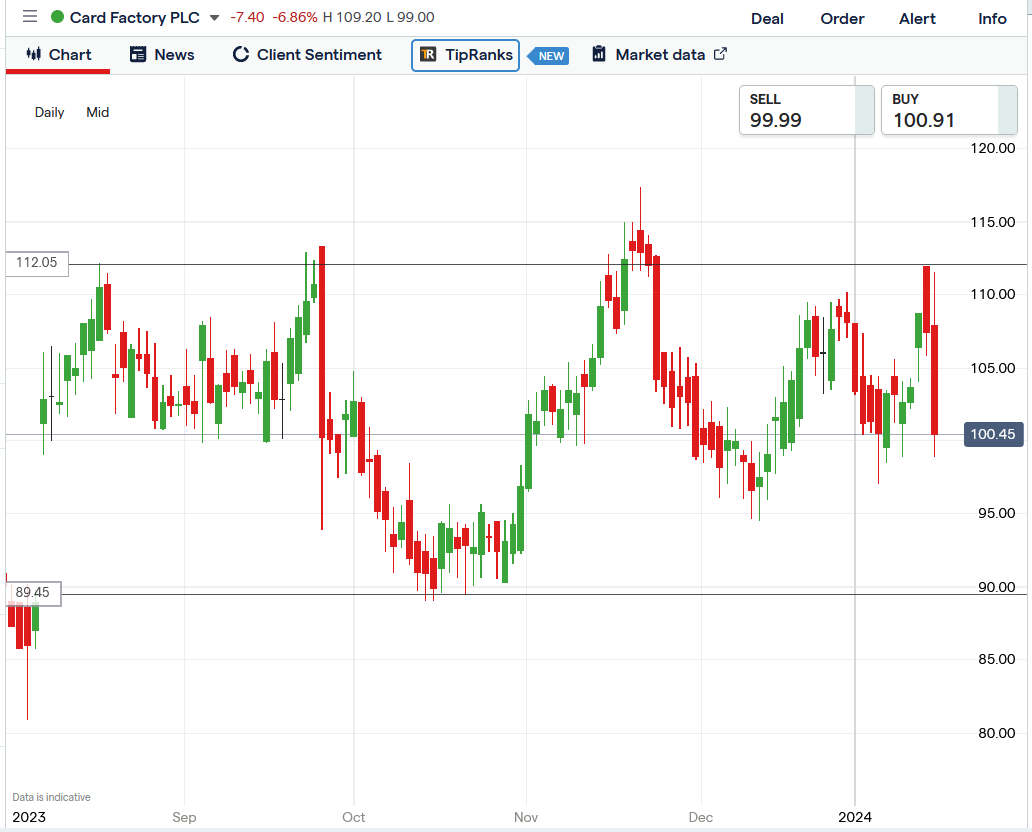Viewport: 1032px width, 832px height.
Task: Click the L 99.00 daily low value
Action: (x=410, y=17)
